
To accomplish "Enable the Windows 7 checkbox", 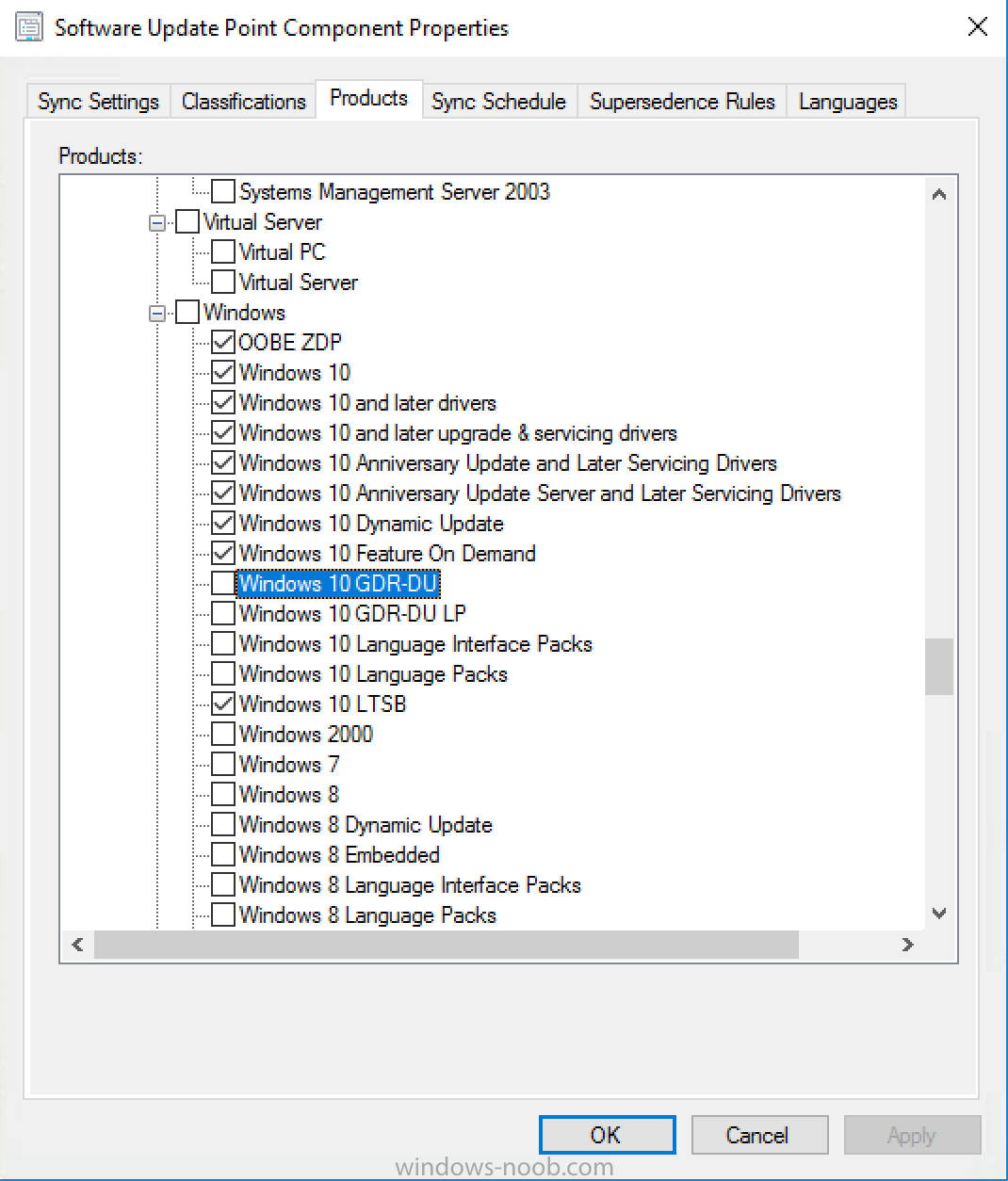I will coord(223,765).
